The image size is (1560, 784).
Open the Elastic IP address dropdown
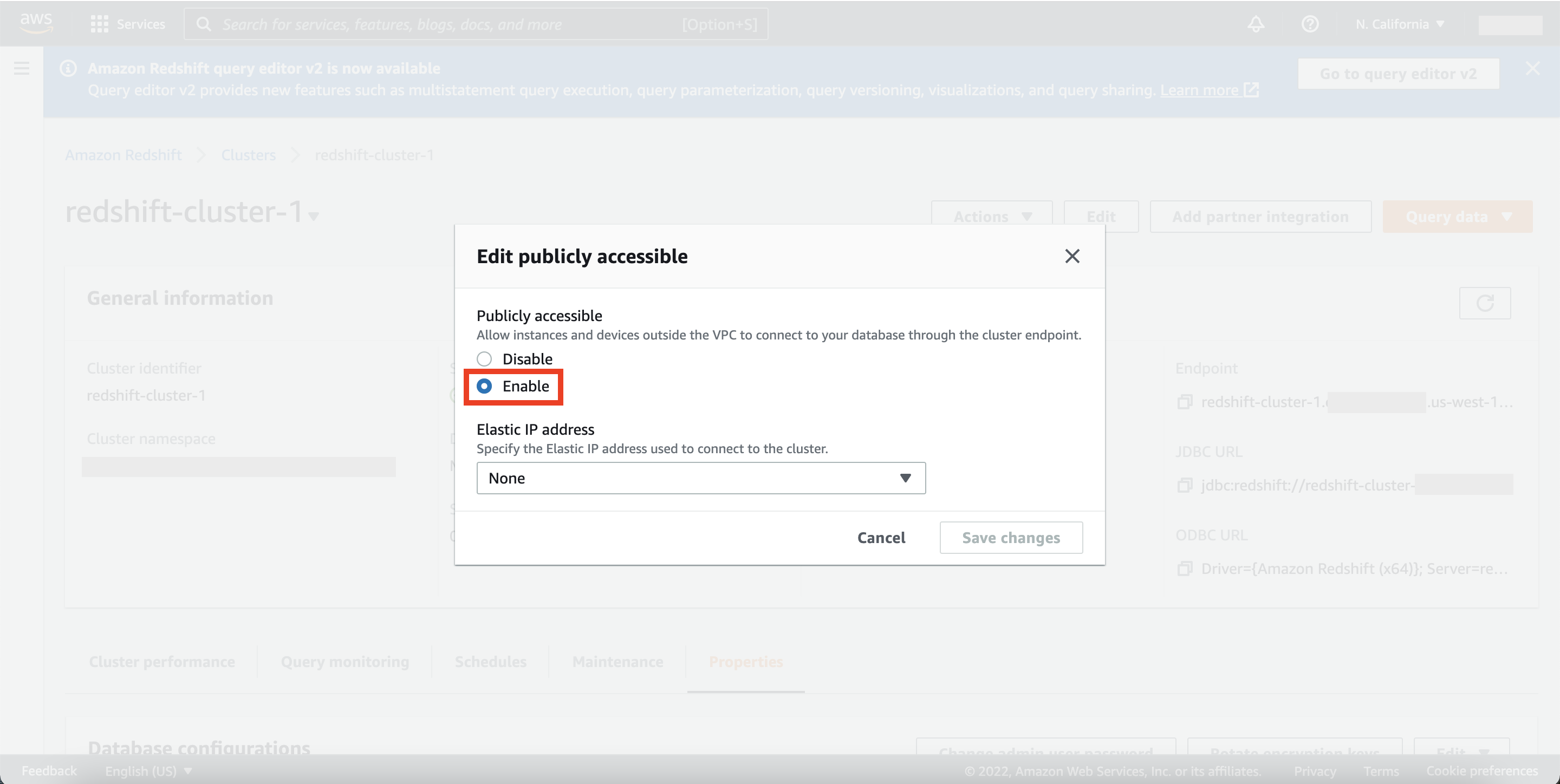701,478
